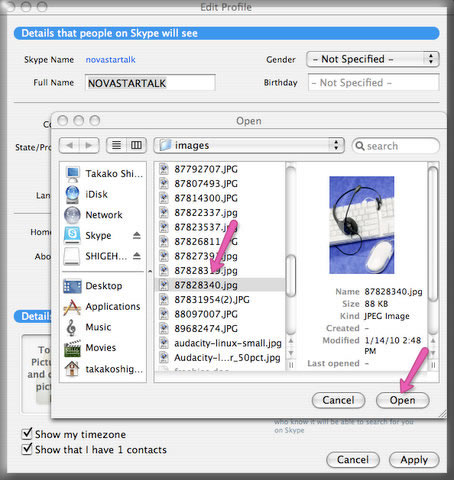Click the headset image preview thumbnail
This screenshot has height=480, width=454.
point(362,225)
